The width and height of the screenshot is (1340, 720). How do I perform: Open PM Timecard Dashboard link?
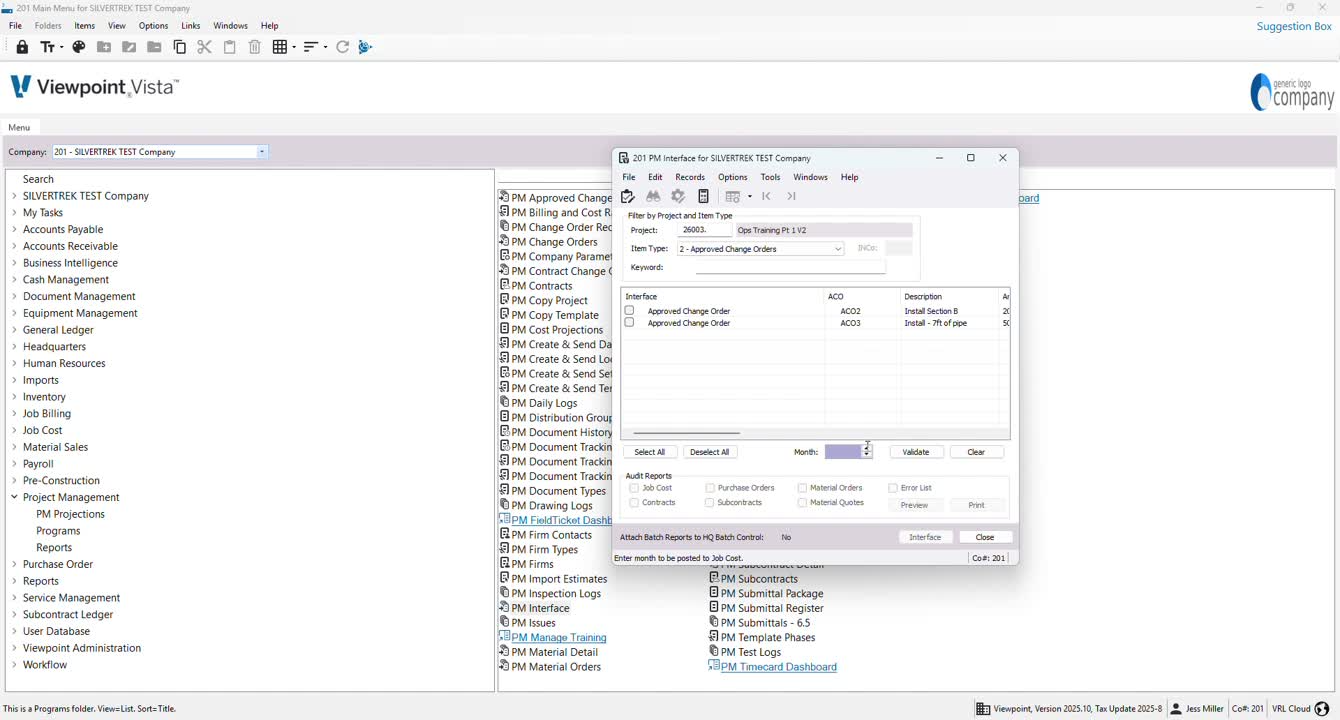[x=779, y=667]
